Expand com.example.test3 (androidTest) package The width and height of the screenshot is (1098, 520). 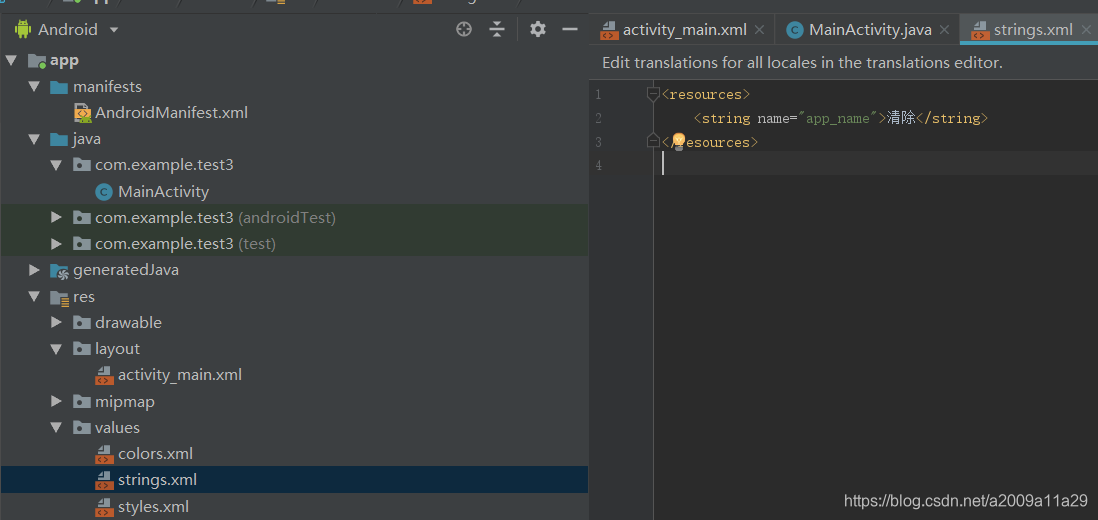(x=57, y=218)
